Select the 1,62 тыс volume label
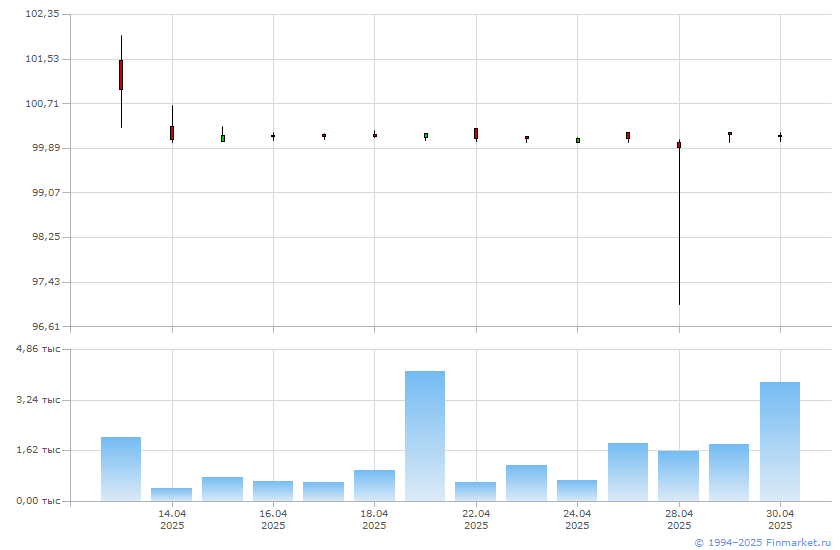 pos(38,450)
